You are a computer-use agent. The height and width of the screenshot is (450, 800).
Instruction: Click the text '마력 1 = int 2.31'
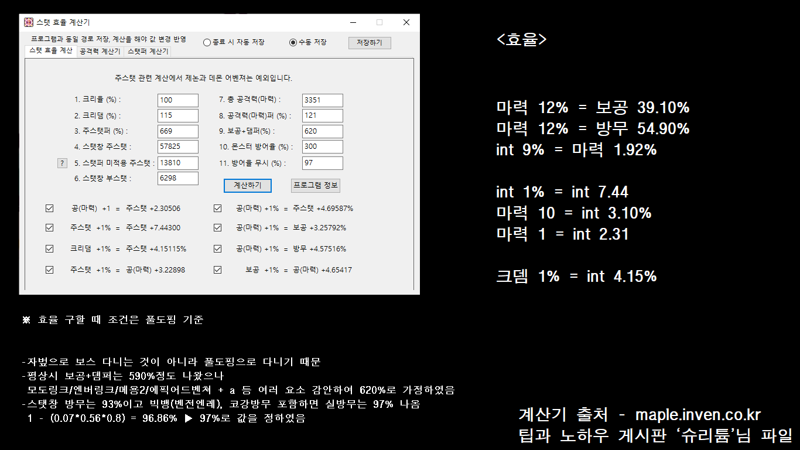[x=562, y=235]
